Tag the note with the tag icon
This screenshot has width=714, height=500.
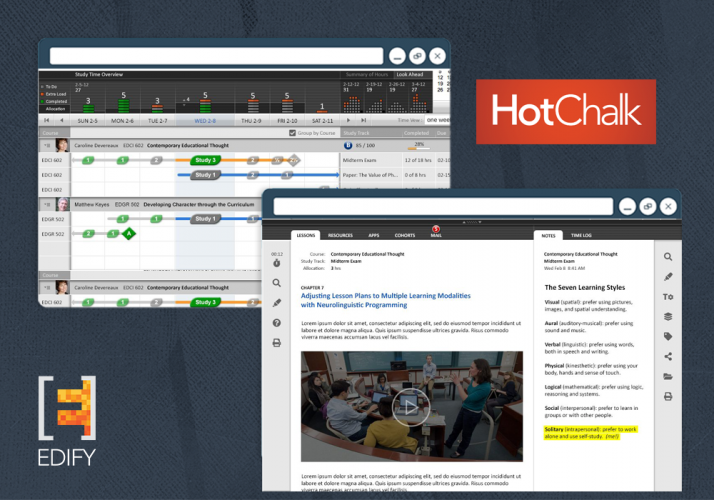point(668,337)
